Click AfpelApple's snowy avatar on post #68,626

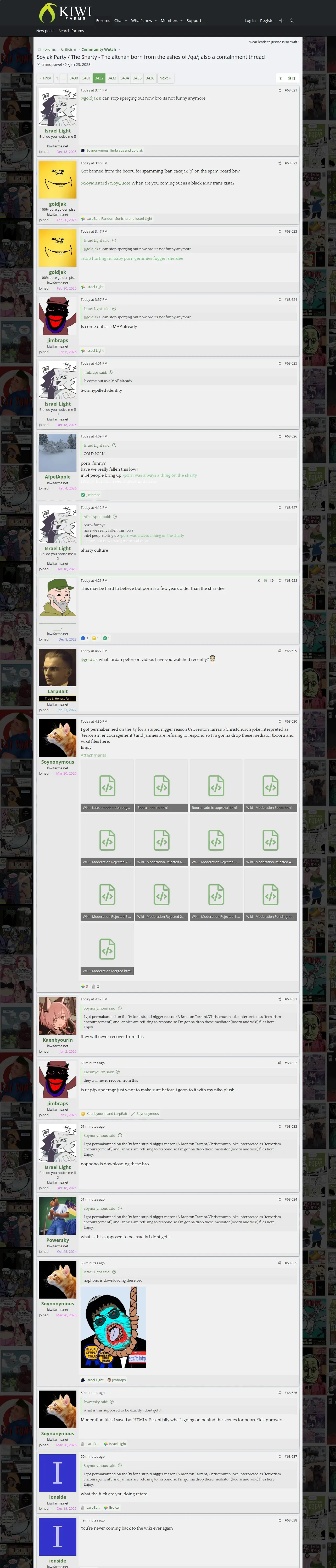pyautogui.click(x=57, y=453)
